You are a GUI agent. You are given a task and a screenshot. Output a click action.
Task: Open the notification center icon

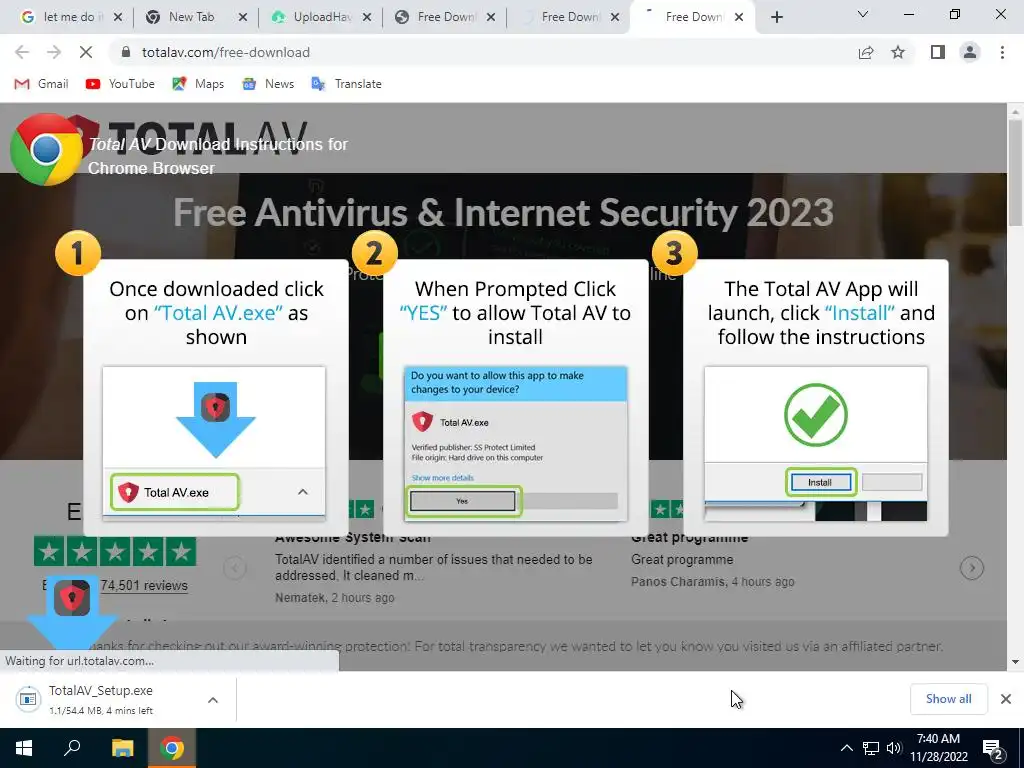993,749
